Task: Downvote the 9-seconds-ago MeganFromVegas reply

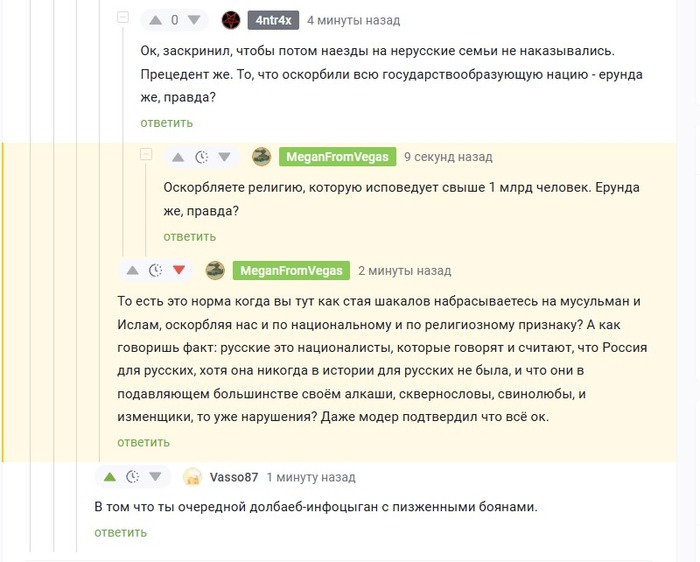Action: (224, 157)
